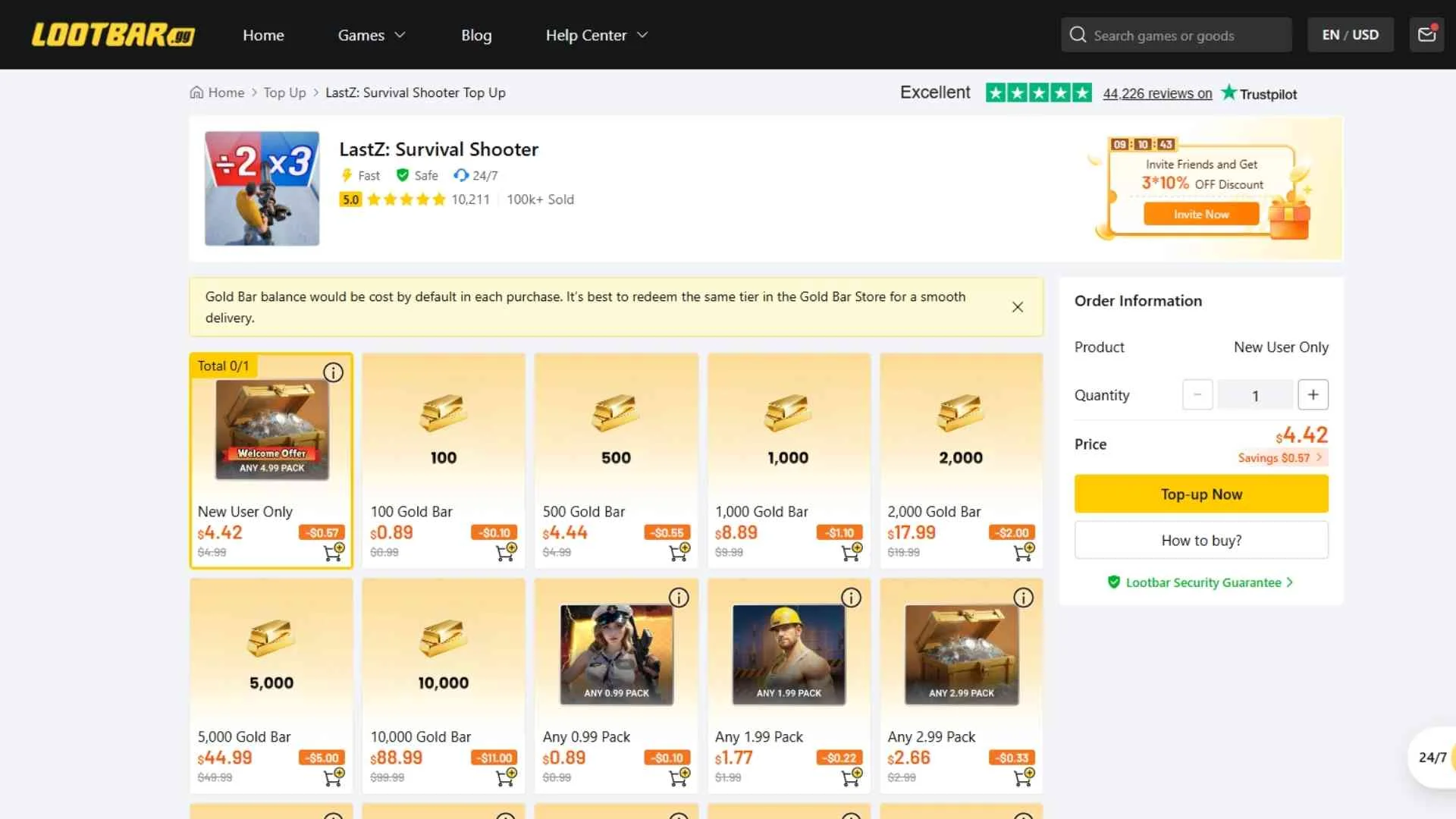Click Home breadcrumb link
This screenshot has height=819, width=1456.
tap(226, 93)
